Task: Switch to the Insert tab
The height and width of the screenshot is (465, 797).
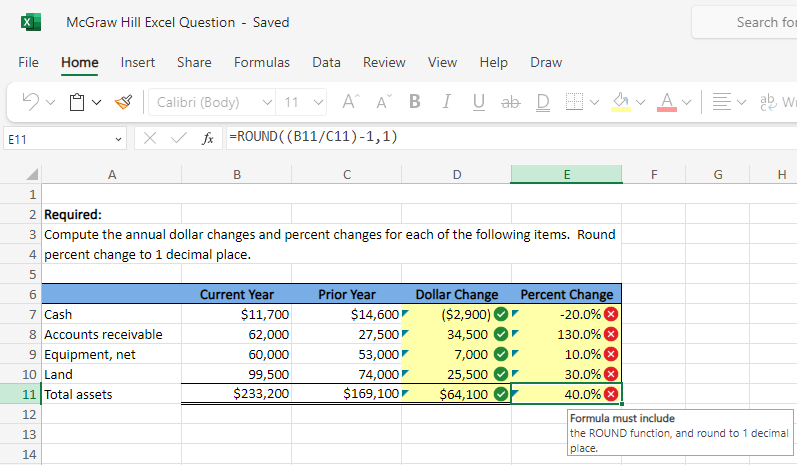Action: 138,62
